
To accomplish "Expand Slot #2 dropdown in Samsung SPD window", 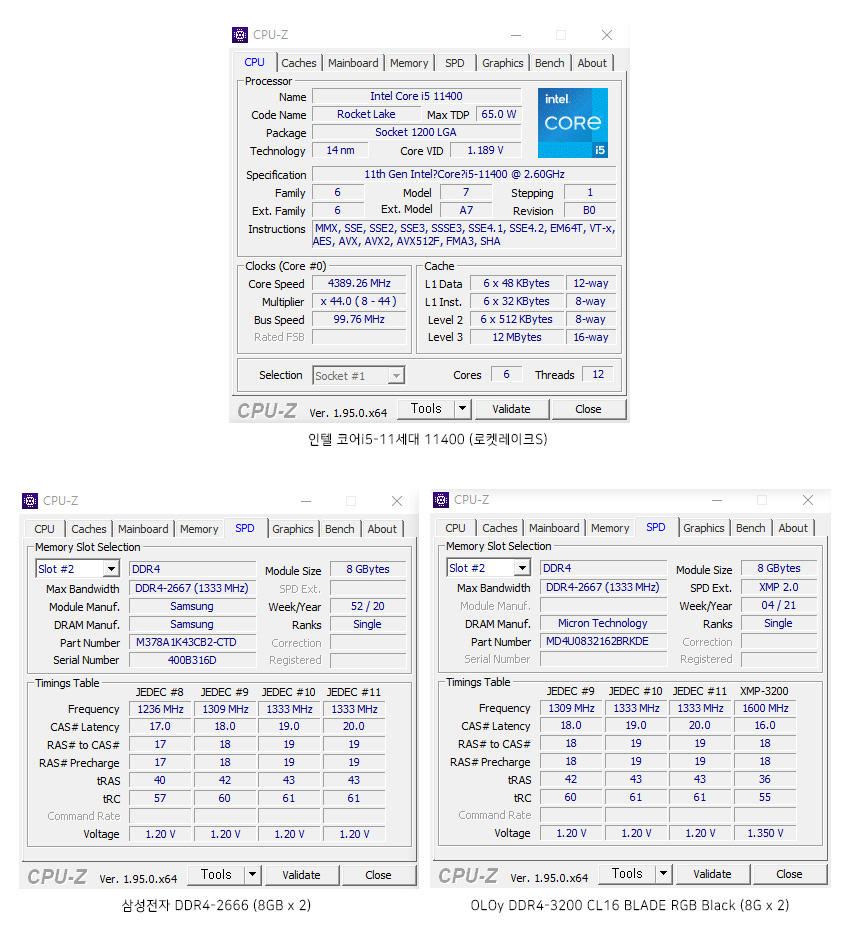I will pos(111,569).
